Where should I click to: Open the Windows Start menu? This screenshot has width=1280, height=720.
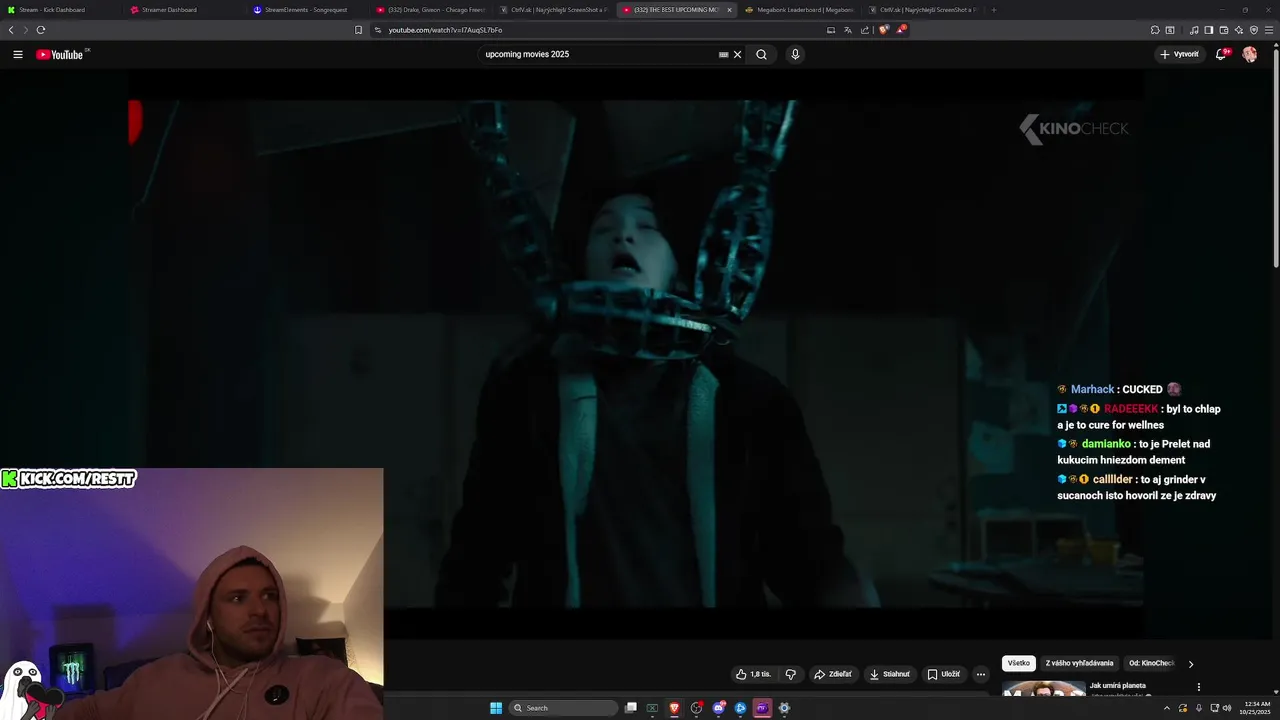click(496, 708)
